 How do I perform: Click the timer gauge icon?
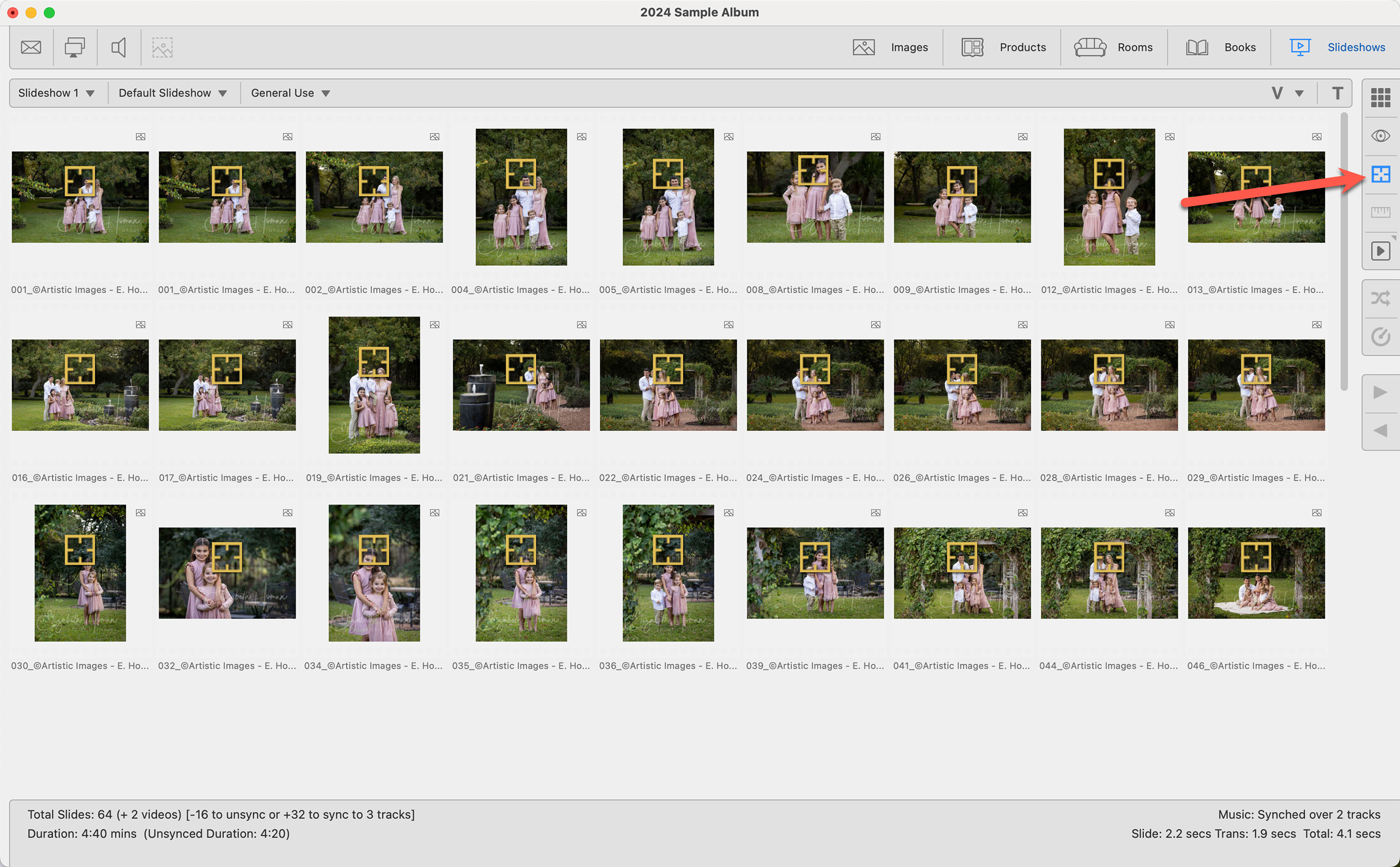pyautogui.click(x=1380, y=336)
